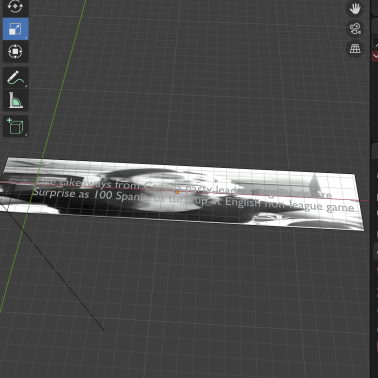Pick the Add Cube tool
This screenshot has width=378, height=378.
15,126
